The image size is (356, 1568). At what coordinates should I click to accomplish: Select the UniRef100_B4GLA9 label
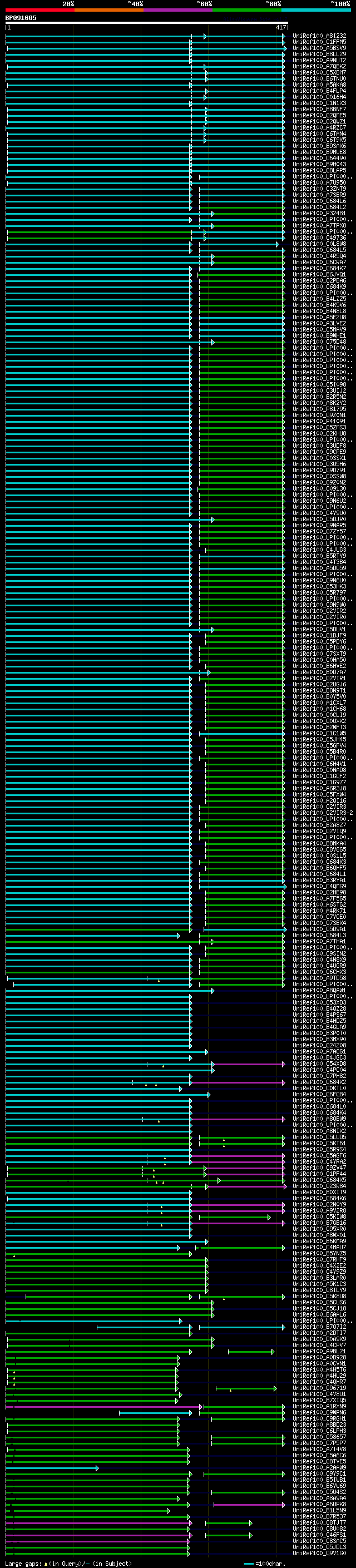pos(319,1027)
